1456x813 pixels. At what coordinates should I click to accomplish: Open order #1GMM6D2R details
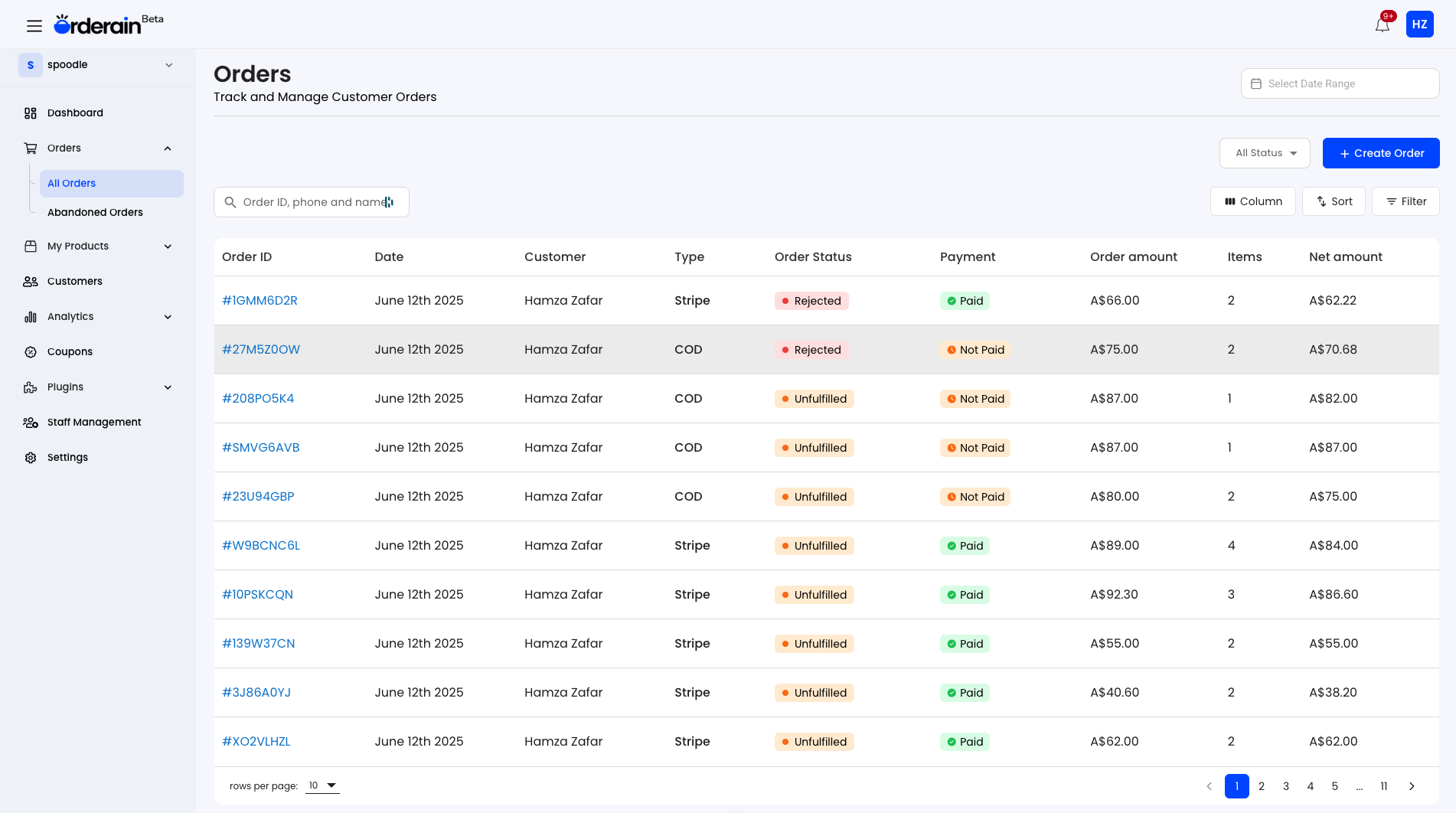tap(260, 300)
